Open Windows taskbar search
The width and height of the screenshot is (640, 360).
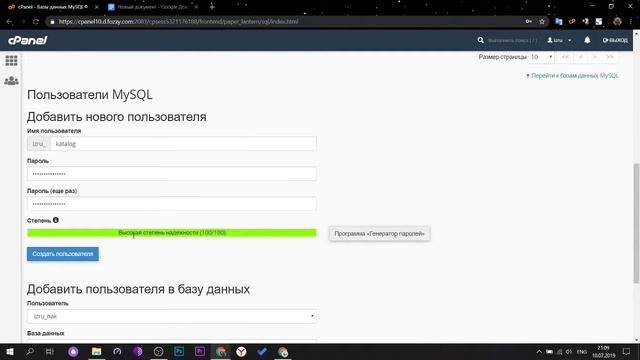point(30,351)
